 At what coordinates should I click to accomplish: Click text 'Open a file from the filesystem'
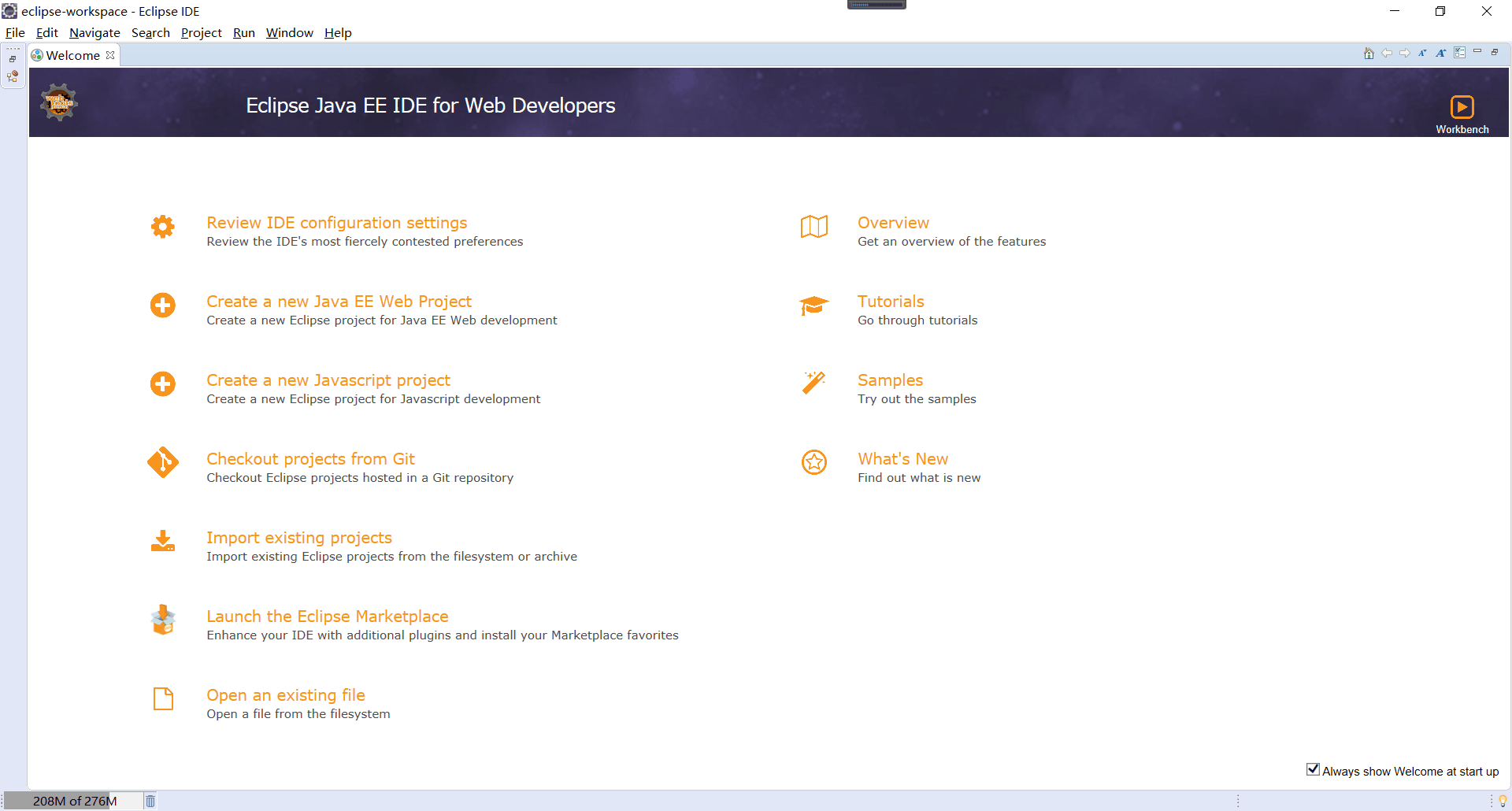[298, 714]
